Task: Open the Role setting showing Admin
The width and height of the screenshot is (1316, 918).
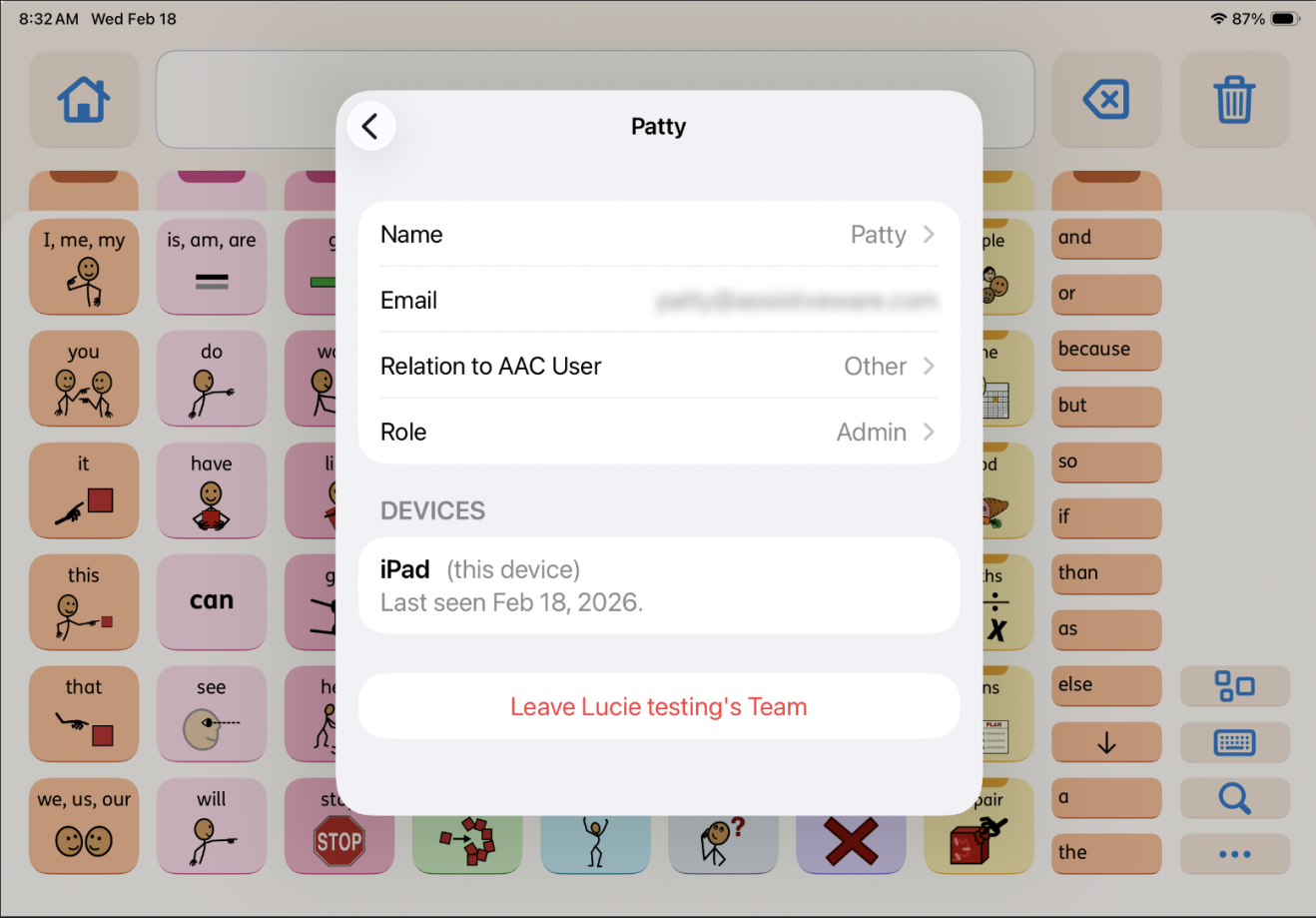Action: 658,433
